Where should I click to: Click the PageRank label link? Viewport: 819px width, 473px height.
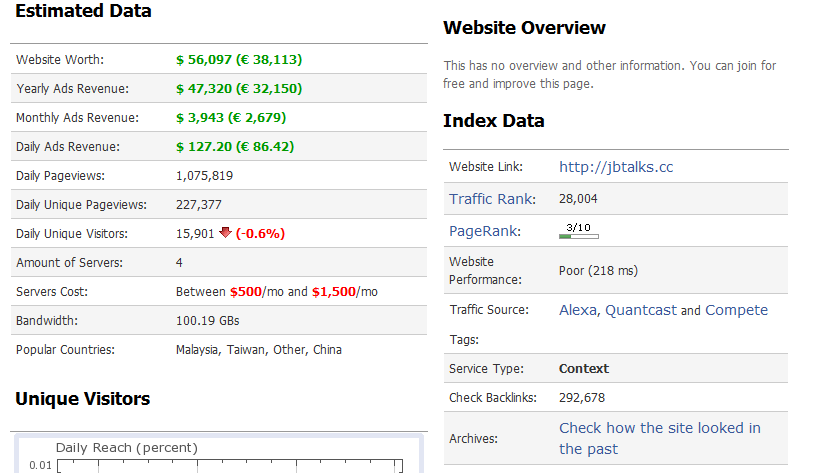[x=484, y=231]
